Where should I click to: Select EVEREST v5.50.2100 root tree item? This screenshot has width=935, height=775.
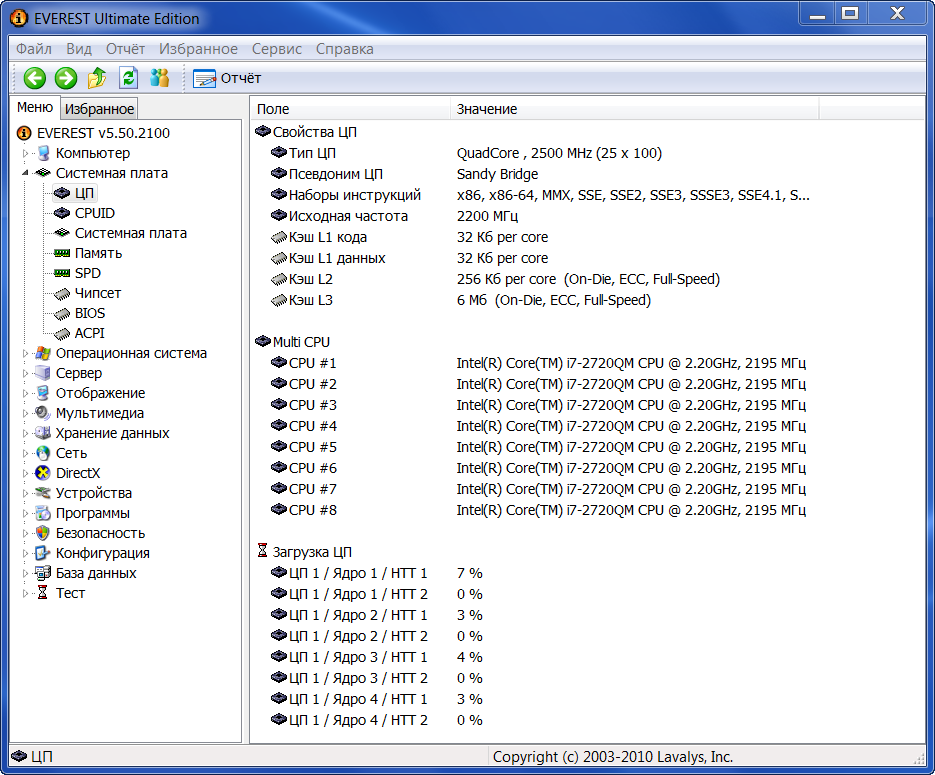point(103,133)
